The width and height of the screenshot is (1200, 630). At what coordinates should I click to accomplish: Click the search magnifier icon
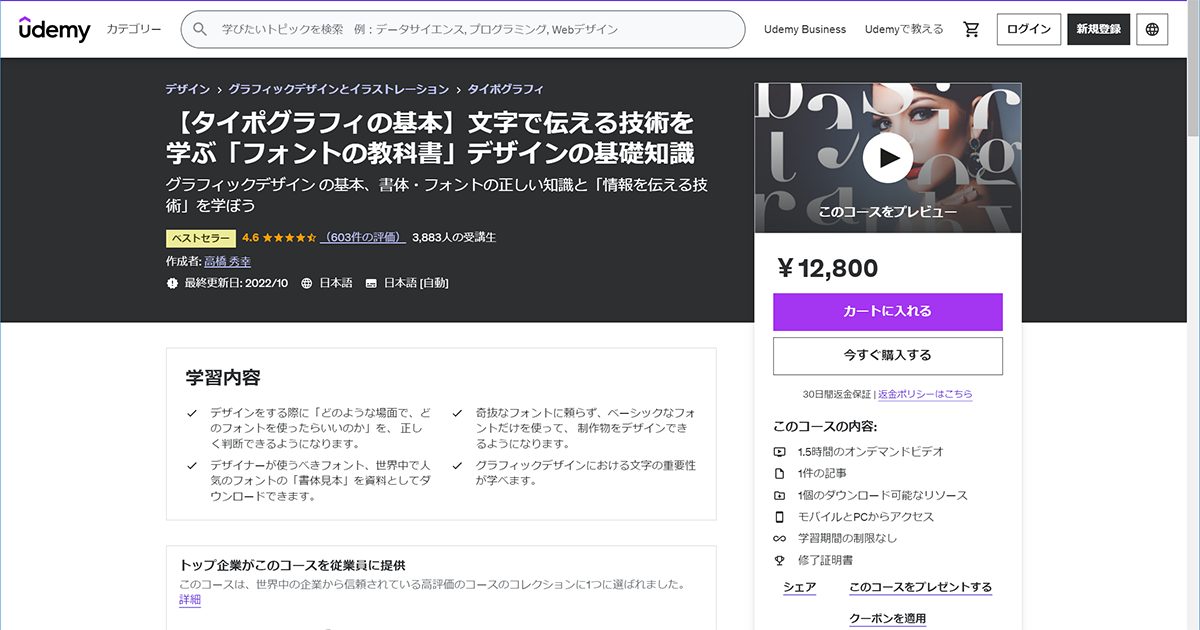pos(200,30)
